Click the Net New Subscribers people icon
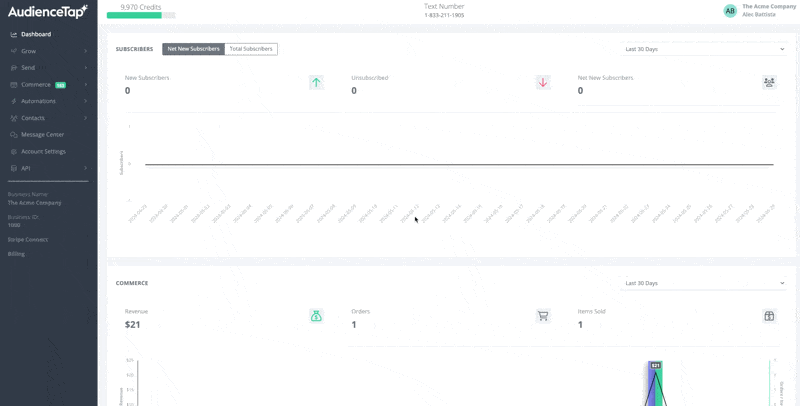This screenshot has width=800, height=406. (769, 83)
